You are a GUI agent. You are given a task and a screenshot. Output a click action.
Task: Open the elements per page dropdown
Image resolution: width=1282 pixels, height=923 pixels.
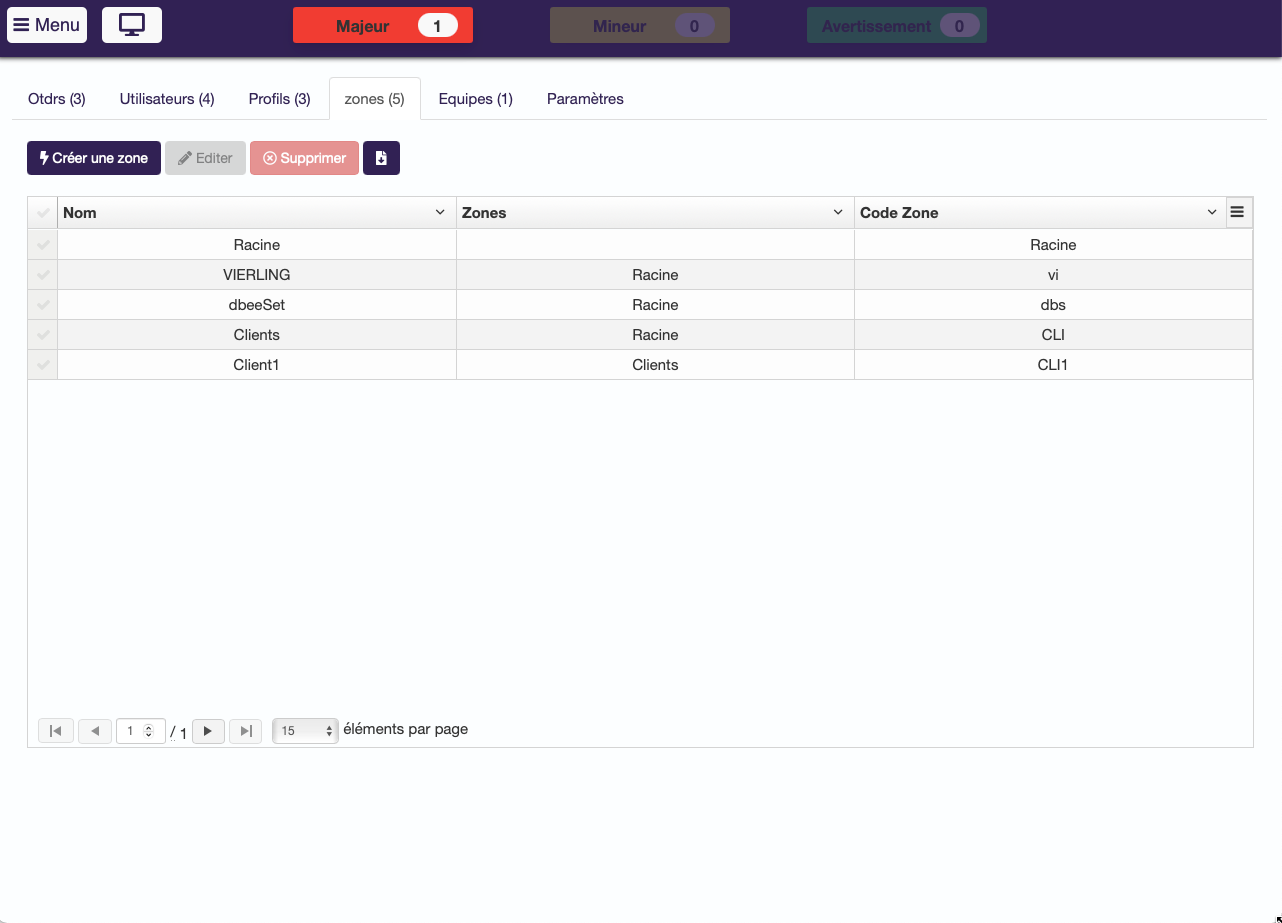click(306, 731)
